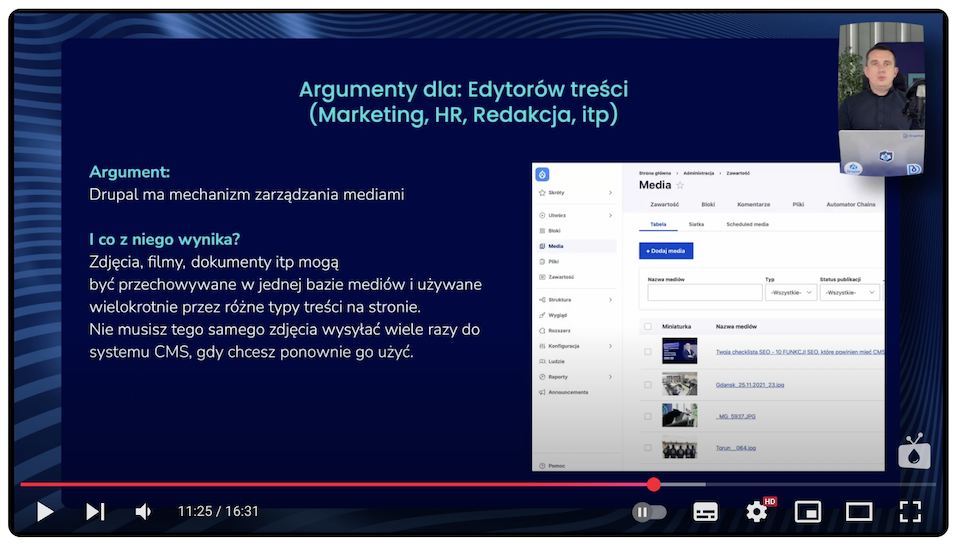Expand the Utwórz submenu chevron
The image size is (960, 550).
coord(610,216)
